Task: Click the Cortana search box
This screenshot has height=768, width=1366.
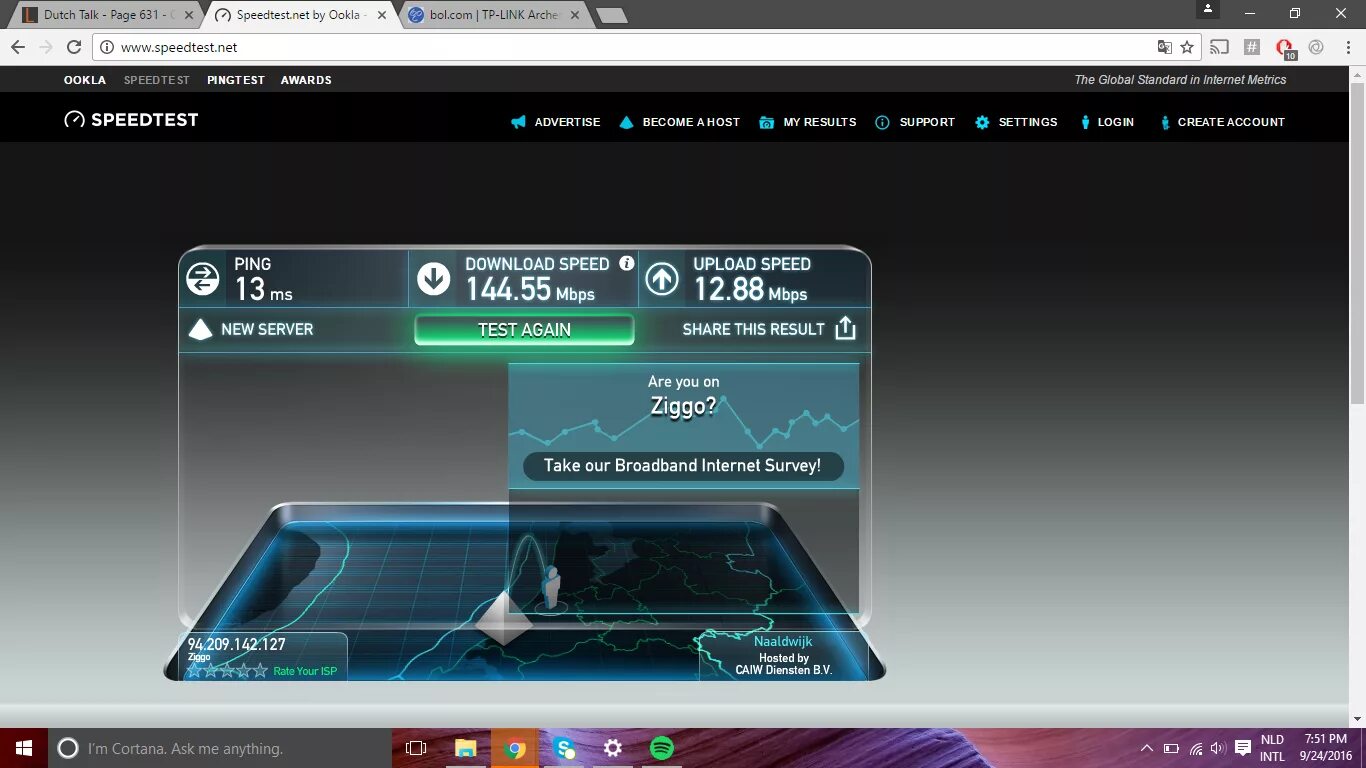Action: [x=220, y=748]
